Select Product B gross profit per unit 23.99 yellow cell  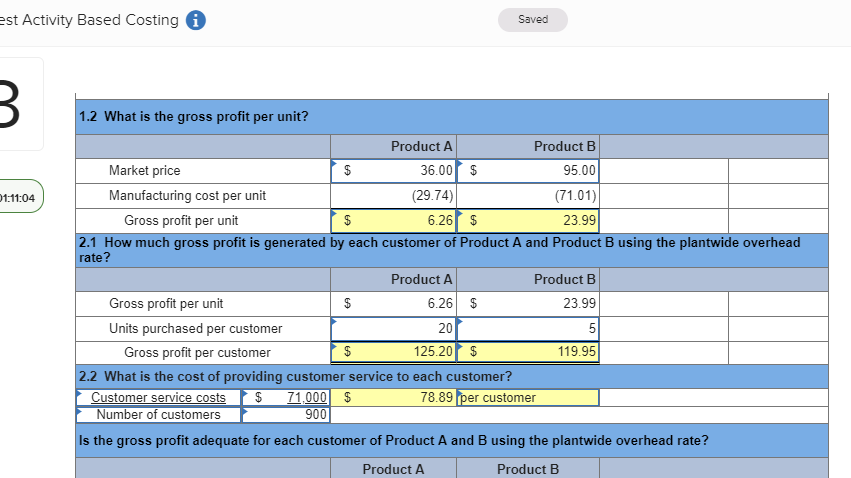point(528,220)
